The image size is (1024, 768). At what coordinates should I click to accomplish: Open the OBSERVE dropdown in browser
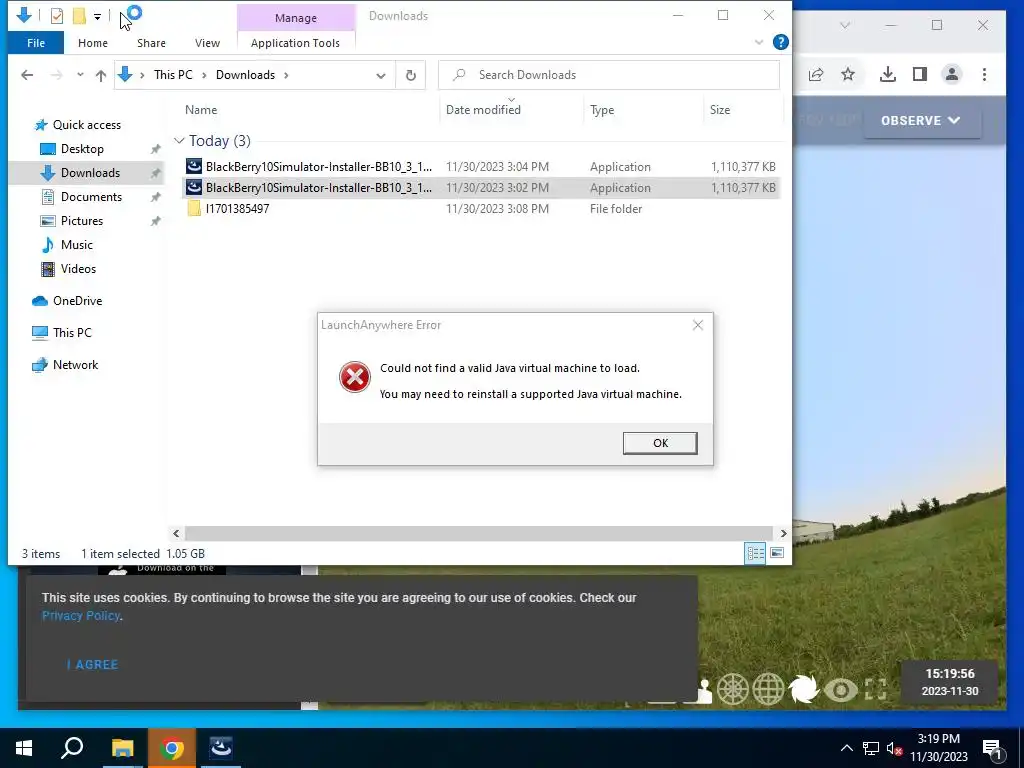921,121
